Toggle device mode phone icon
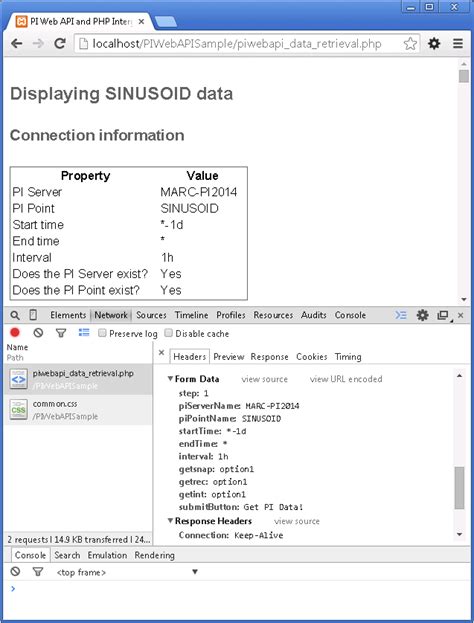 tap(33, 315)
